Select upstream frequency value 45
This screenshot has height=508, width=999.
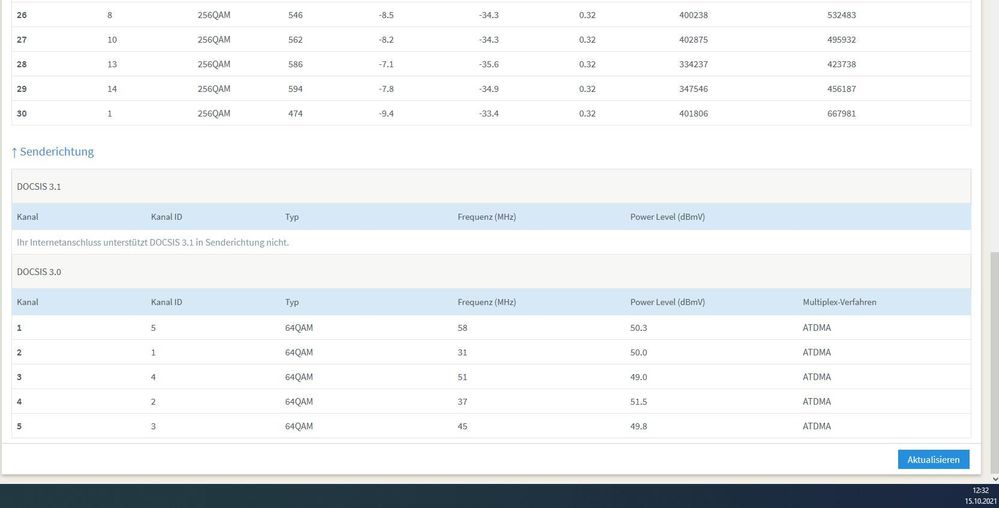point(462,426)
